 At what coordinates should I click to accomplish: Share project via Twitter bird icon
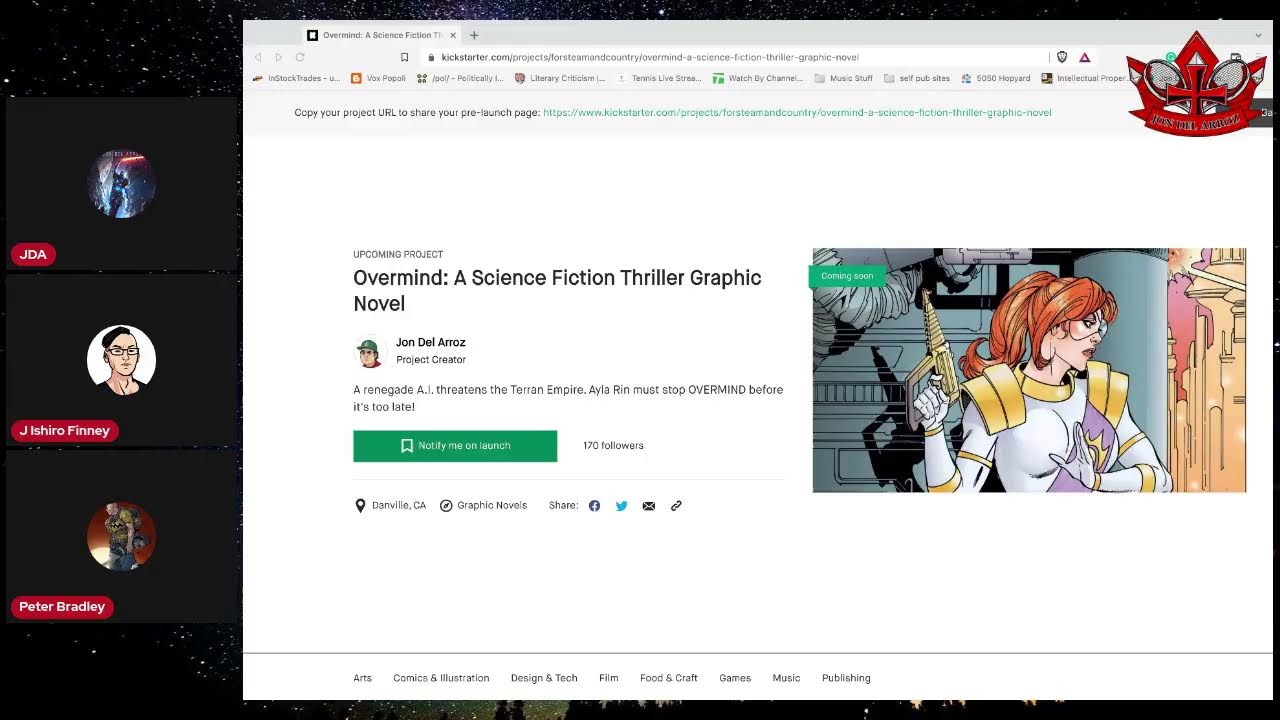point(621,506)
